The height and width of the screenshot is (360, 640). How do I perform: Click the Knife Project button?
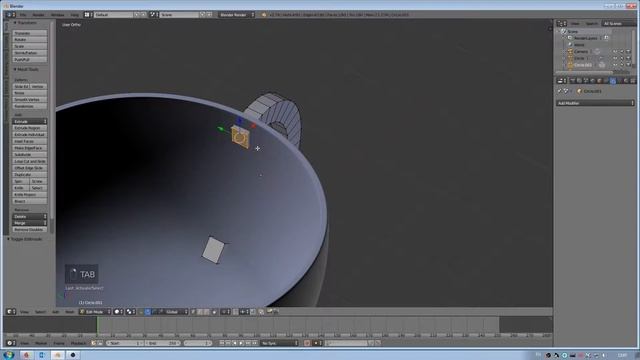pos(29,195)
